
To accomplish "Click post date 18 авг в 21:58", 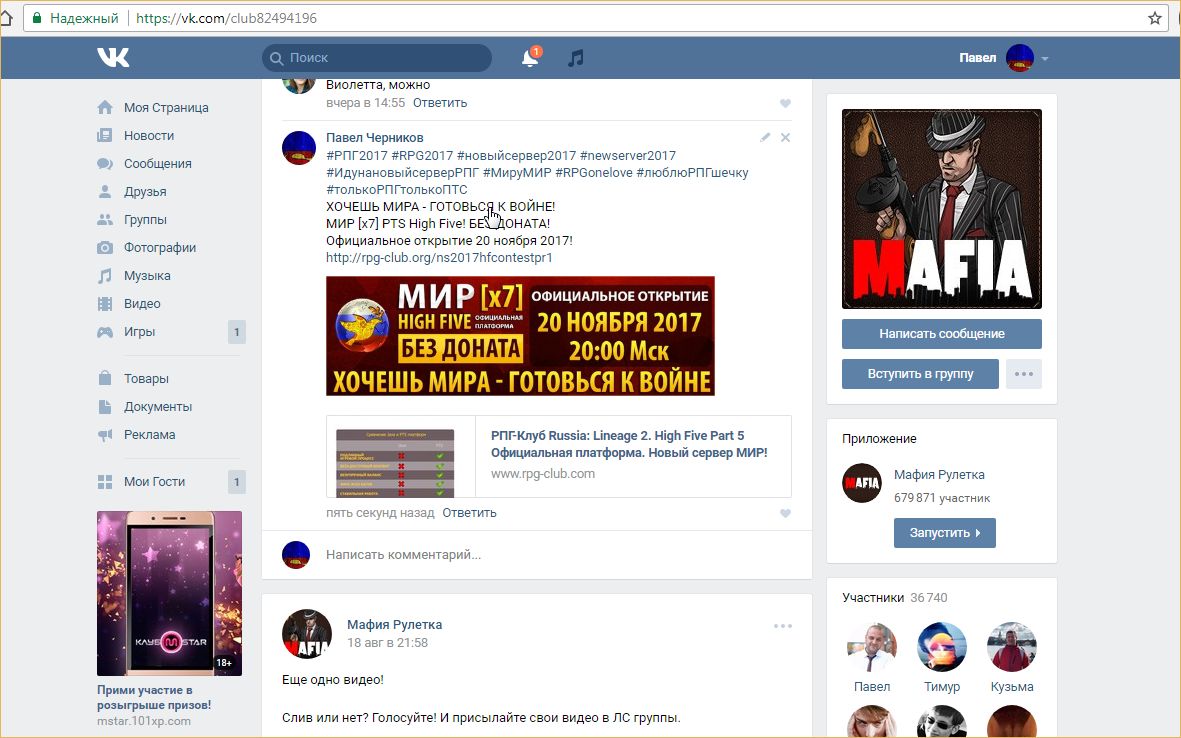I will [387, 643].
